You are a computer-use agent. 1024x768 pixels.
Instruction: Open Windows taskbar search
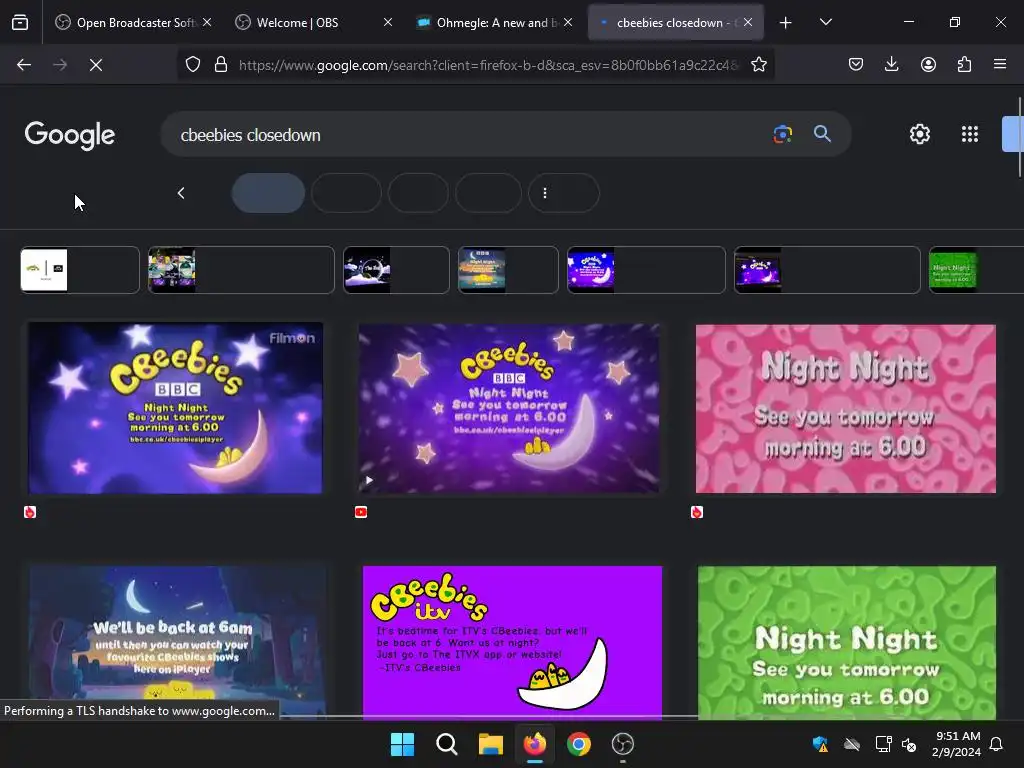click(447, 744)
